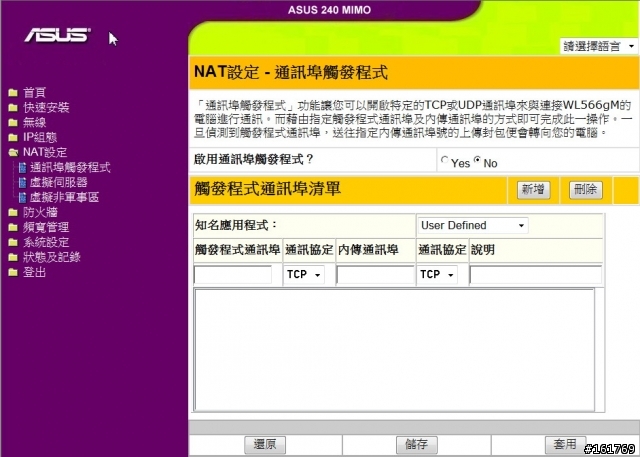Screen dimensions: 640x457
Task: Open 無線 menu item
Action: [34, 122]
